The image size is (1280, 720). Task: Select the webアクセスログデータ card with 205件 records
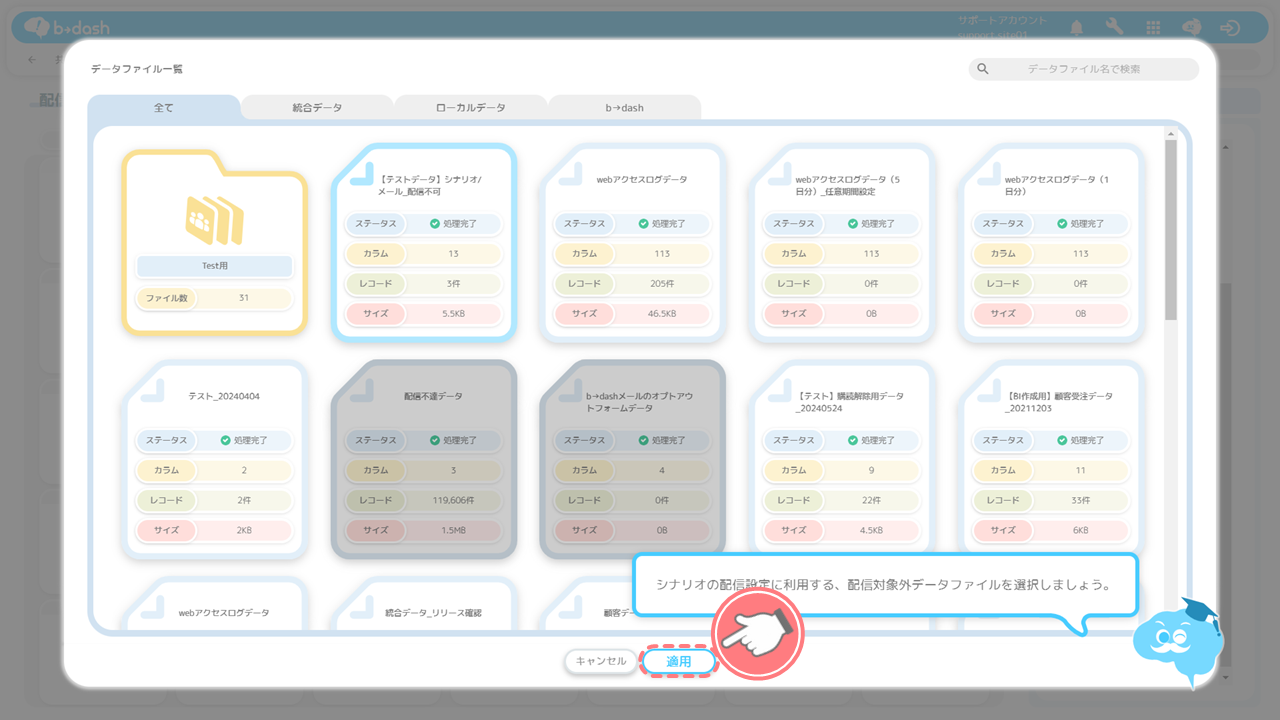tap(632, 243)
